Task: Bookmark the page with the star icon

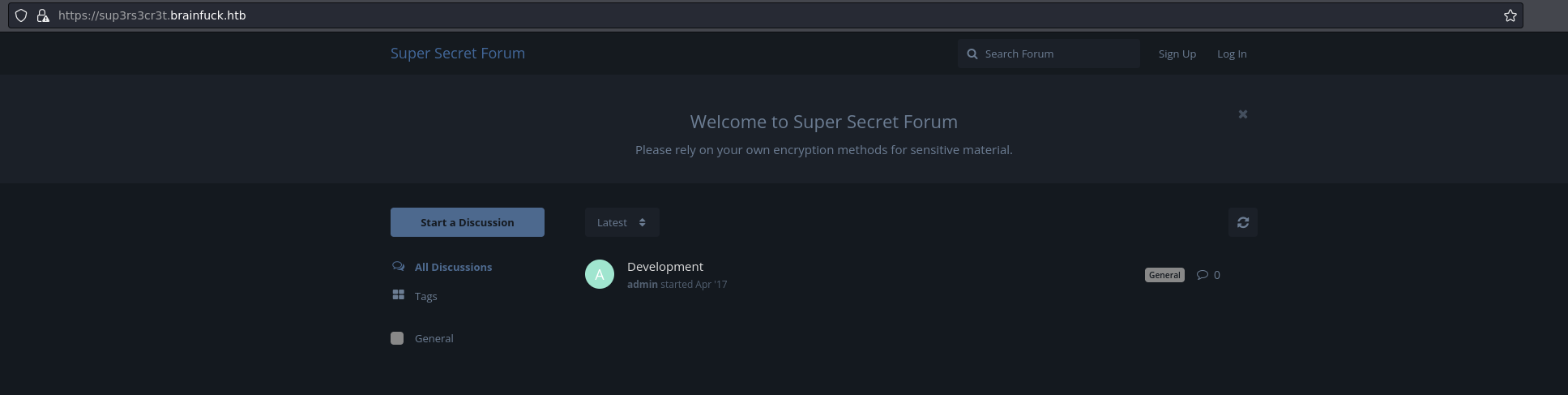Action: pyautogui.click(x=1510, y=15)
